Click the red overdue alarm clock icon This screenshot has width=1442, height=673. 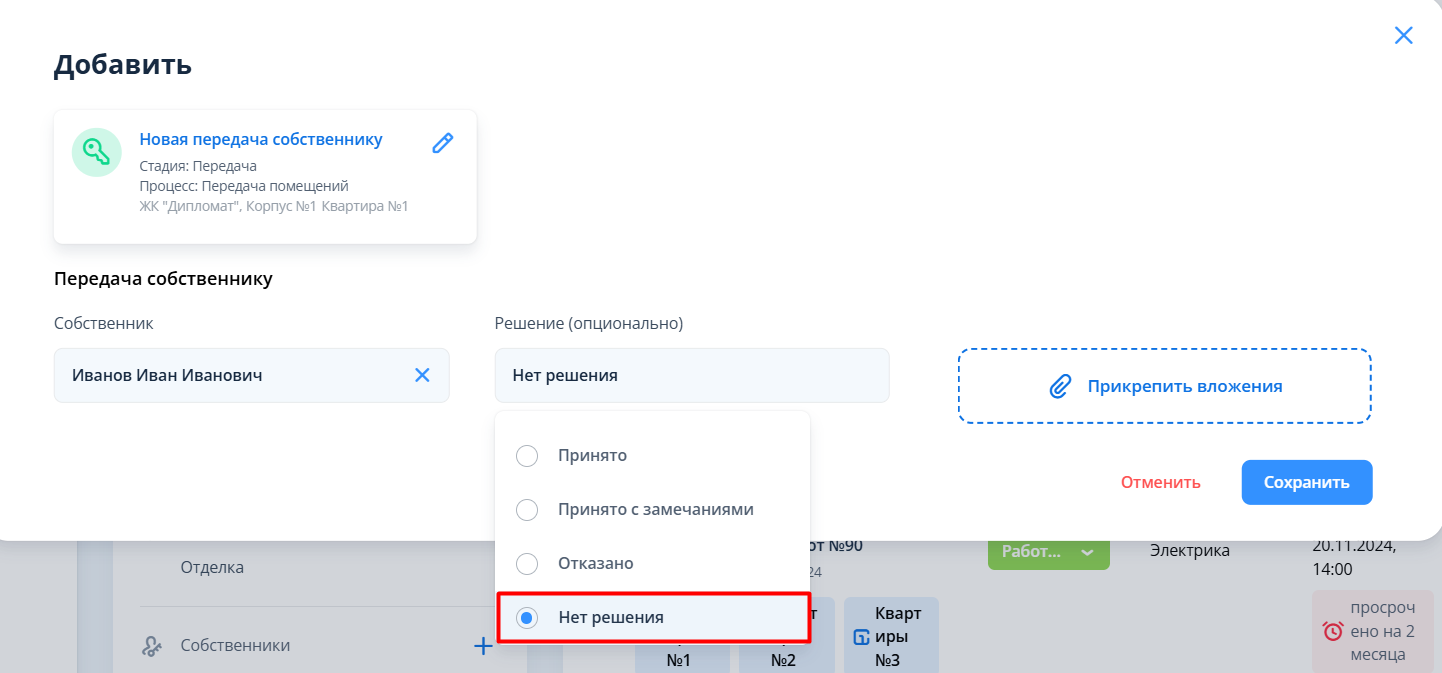point(1332,631)
